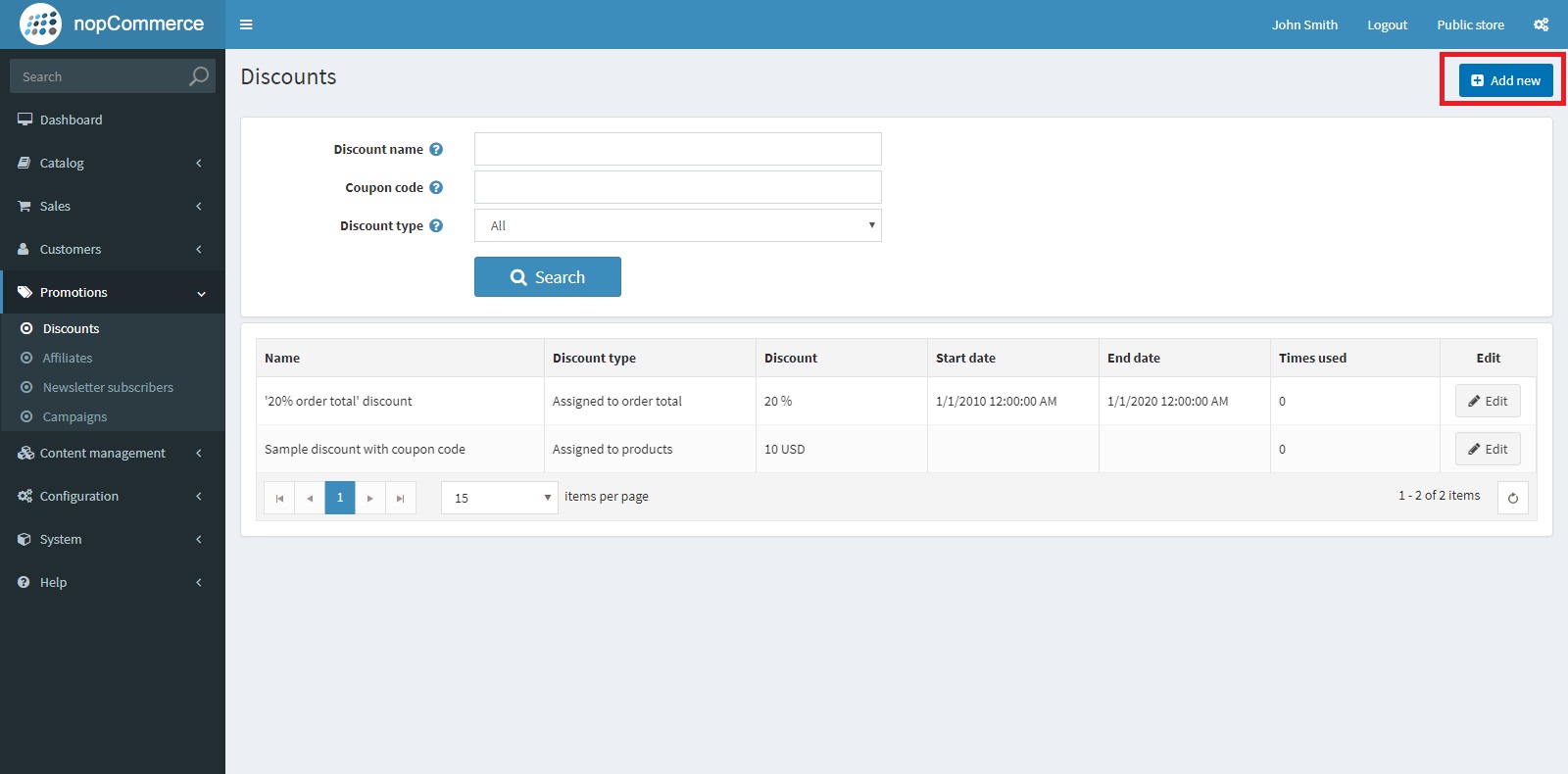Click the Catalog book icon
This screenshot has height=774, width=1568.
pos(24,163)
